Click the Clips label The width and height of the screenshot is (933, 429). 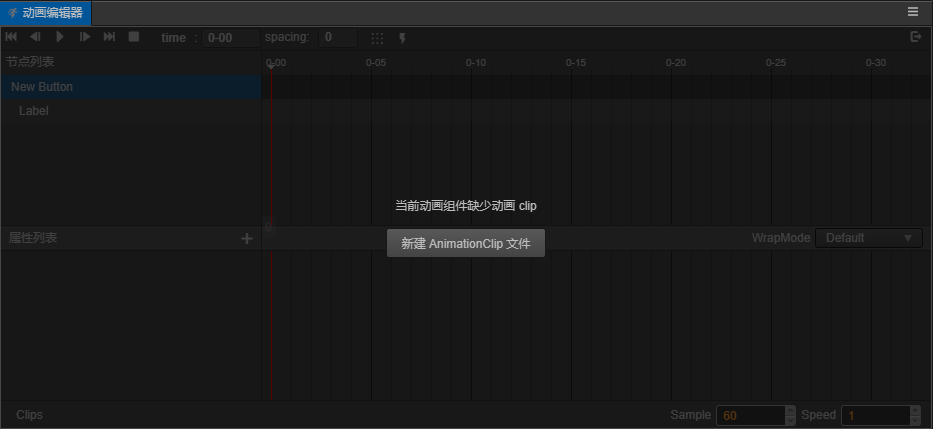[29, 415]
